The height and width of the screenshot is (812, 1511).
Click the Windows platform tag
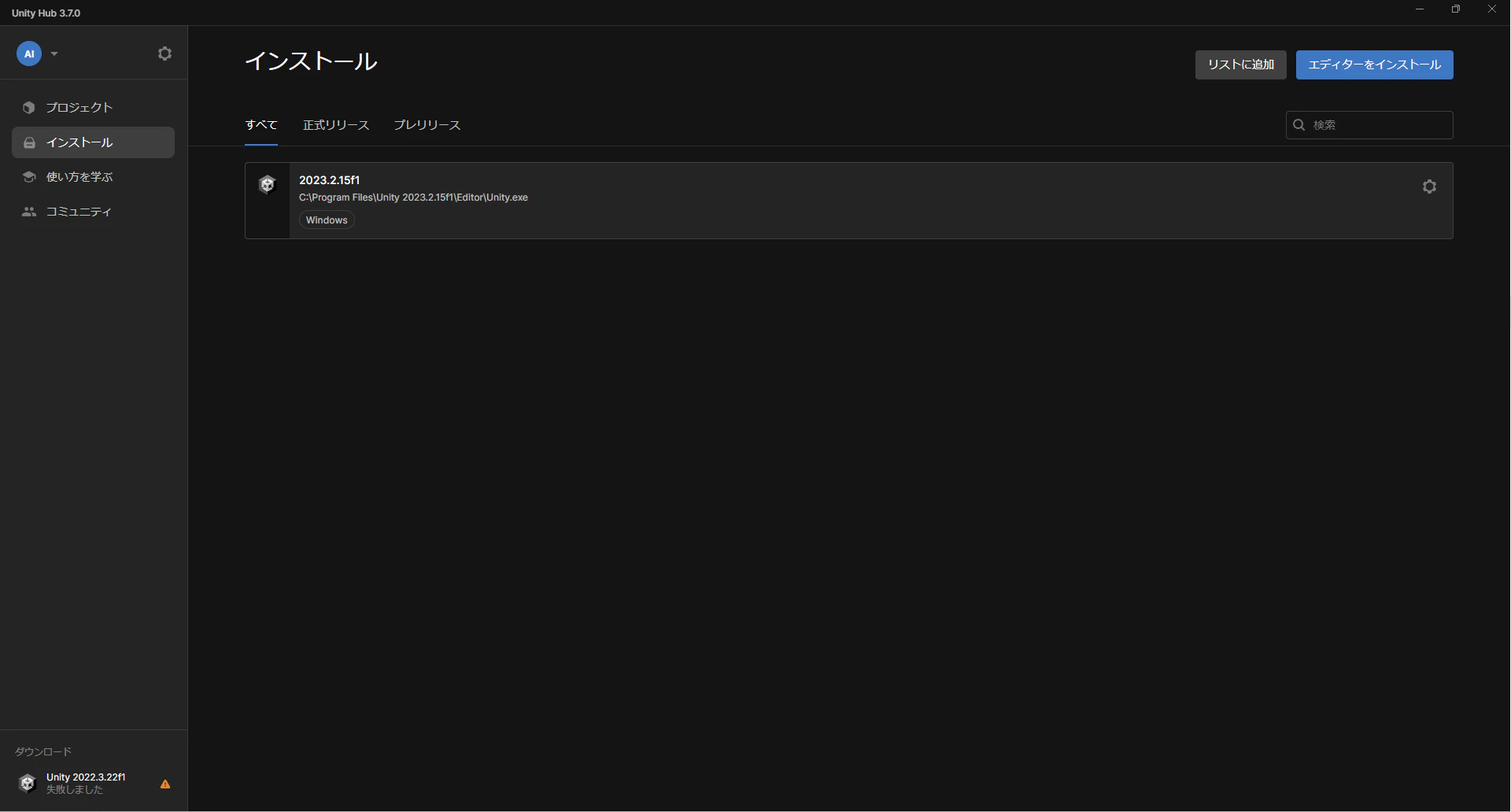(327, 220)
